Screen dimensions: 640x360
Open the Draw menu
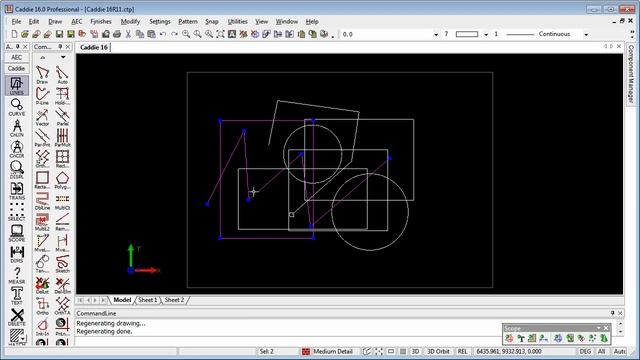55,22
